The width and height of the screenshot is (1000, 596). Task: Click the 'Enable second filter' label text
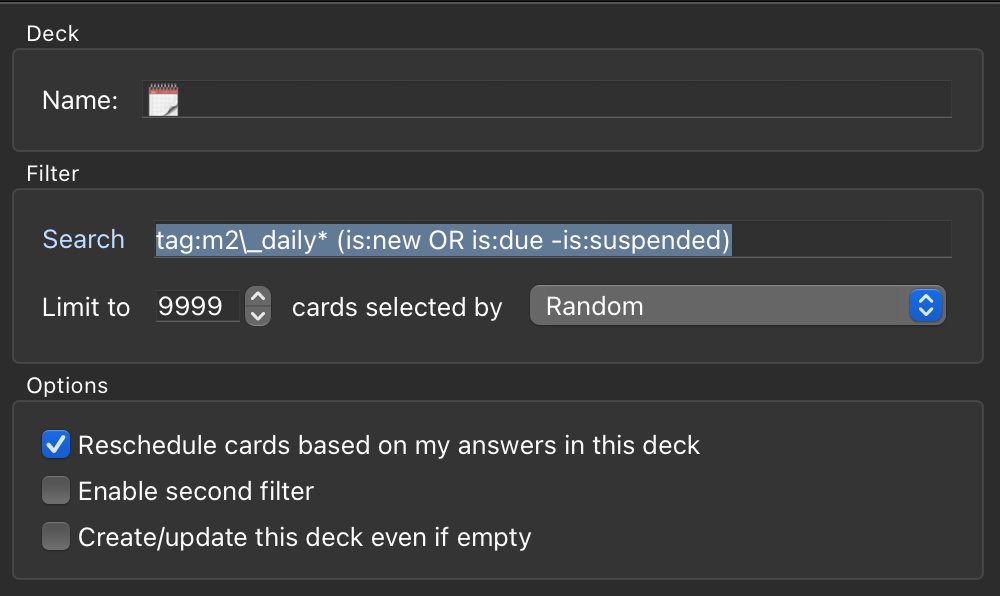point(196,491)
